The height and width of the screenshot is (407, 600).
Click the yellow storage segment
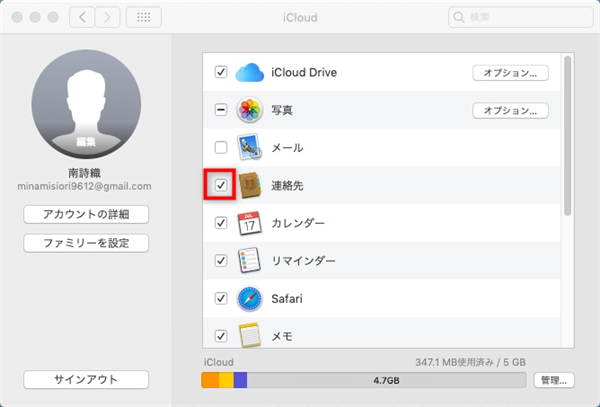point(226,380)
